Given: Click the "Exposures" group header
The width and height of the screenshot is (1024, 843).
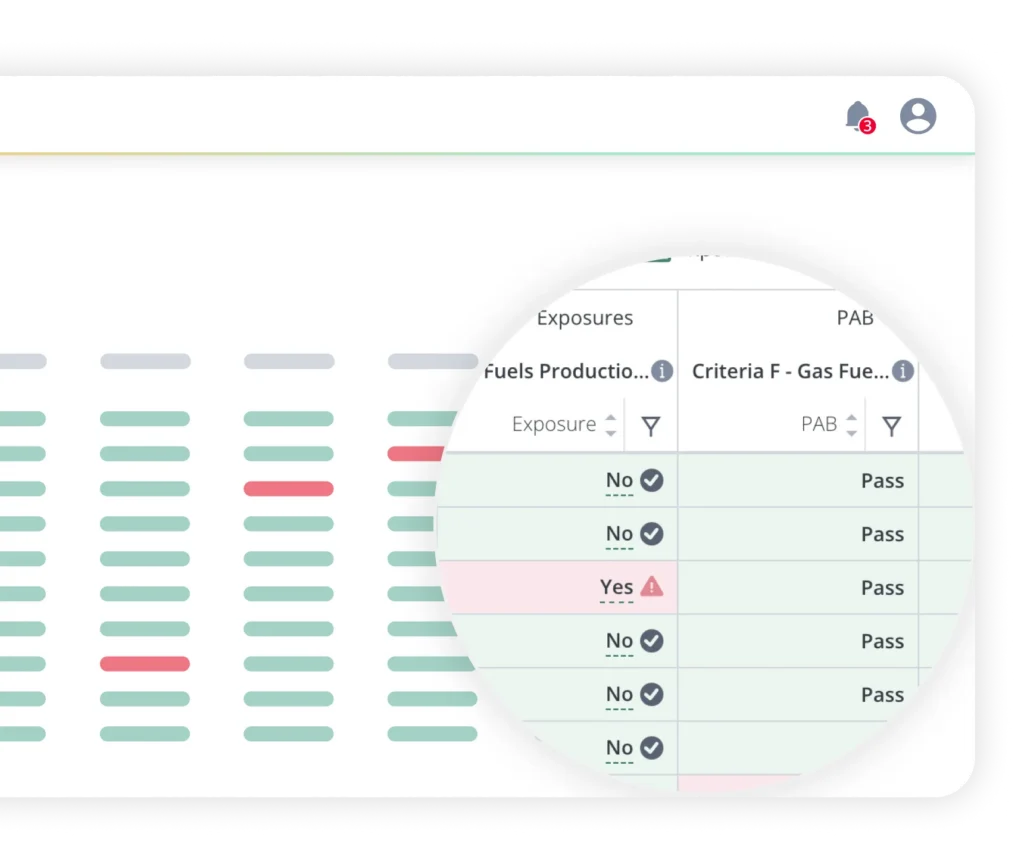Looking at the screenshot, I should (584, 318).
